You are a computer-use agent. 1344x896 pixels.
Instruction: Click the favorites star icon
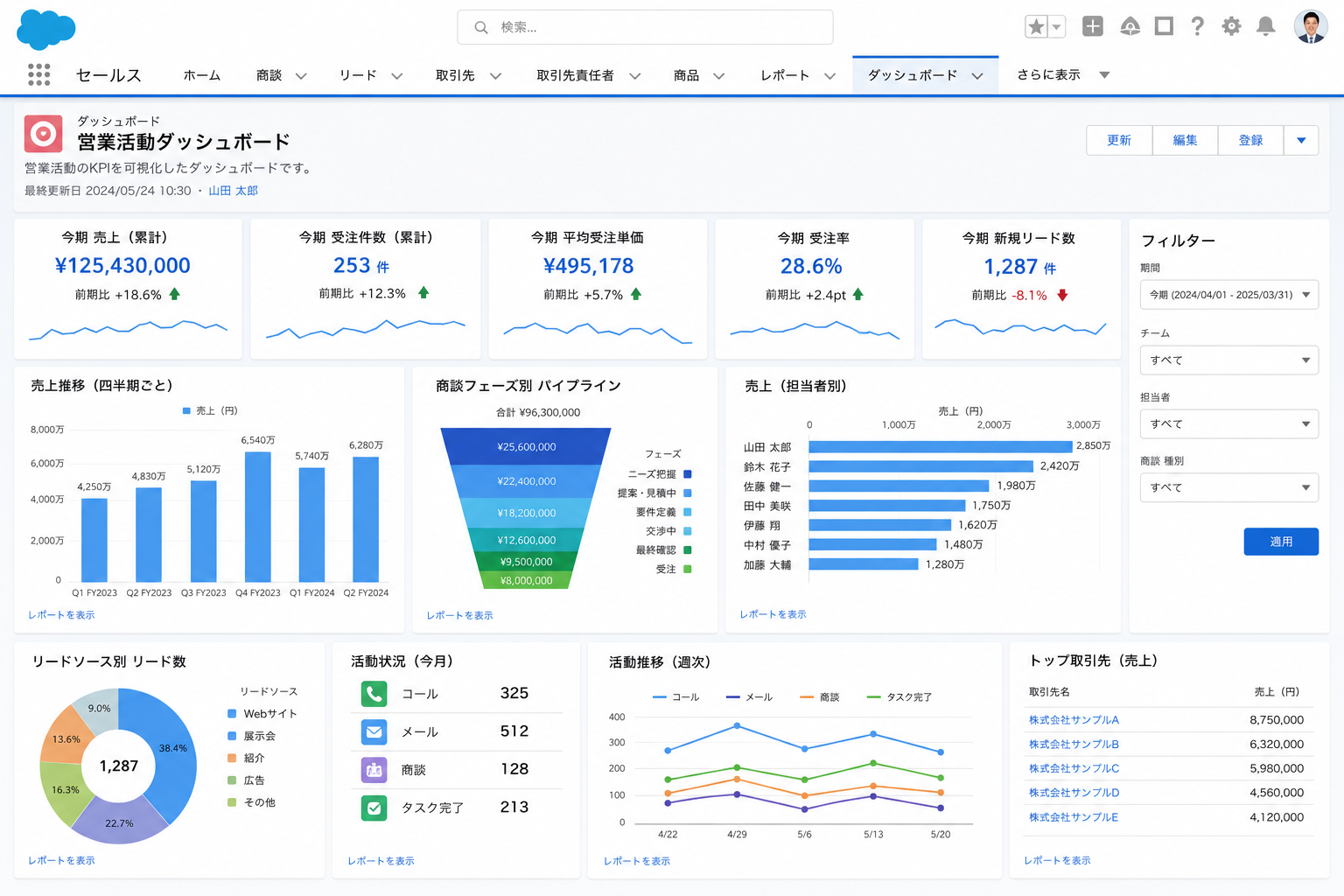[1036, 27]
